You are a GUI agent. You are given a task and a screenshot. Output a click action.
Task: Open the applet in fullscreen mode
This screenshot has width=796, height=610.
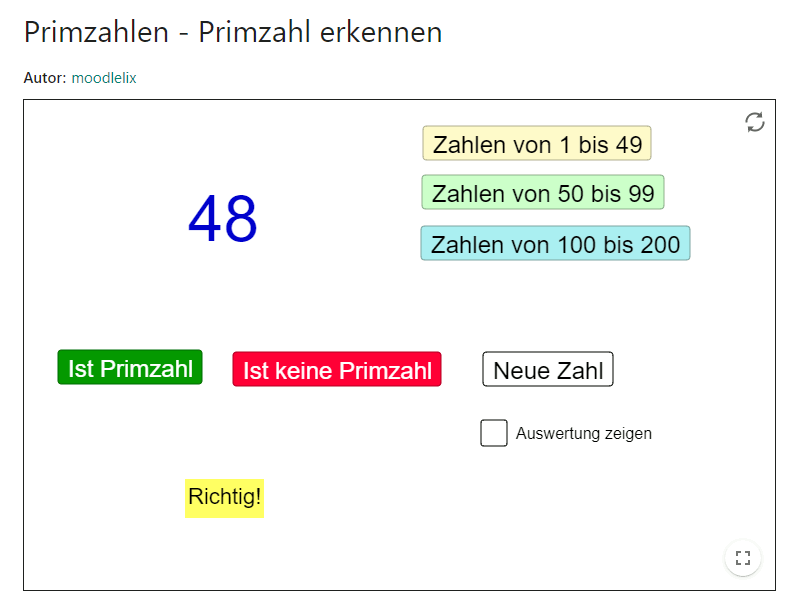(x=742, y=558)
